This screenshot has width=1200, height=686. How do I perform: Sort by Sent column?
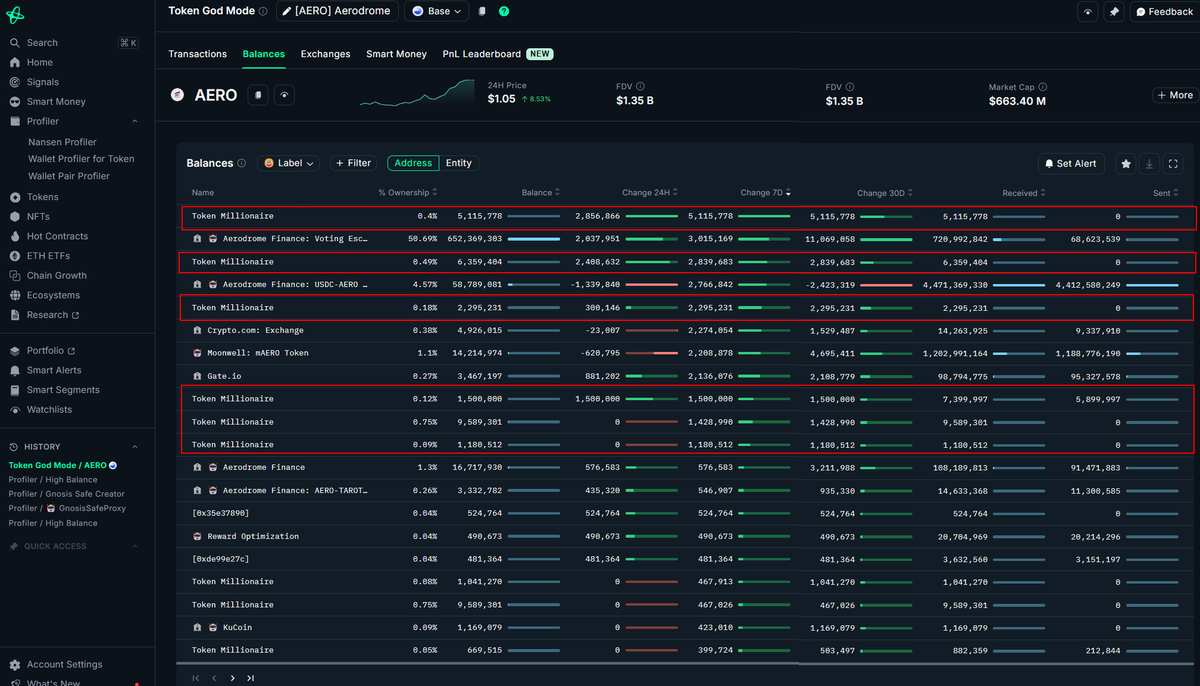(1165, 192)
